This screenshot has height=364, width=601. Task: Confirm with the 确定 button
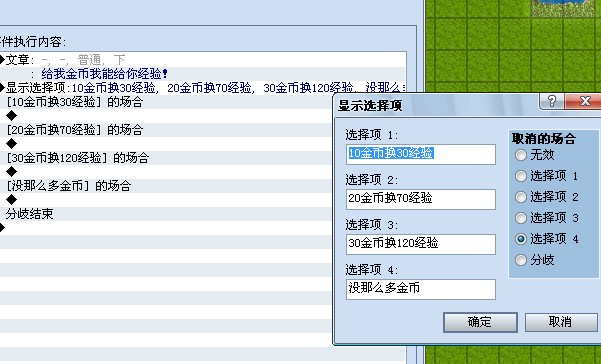coord(480,322)
